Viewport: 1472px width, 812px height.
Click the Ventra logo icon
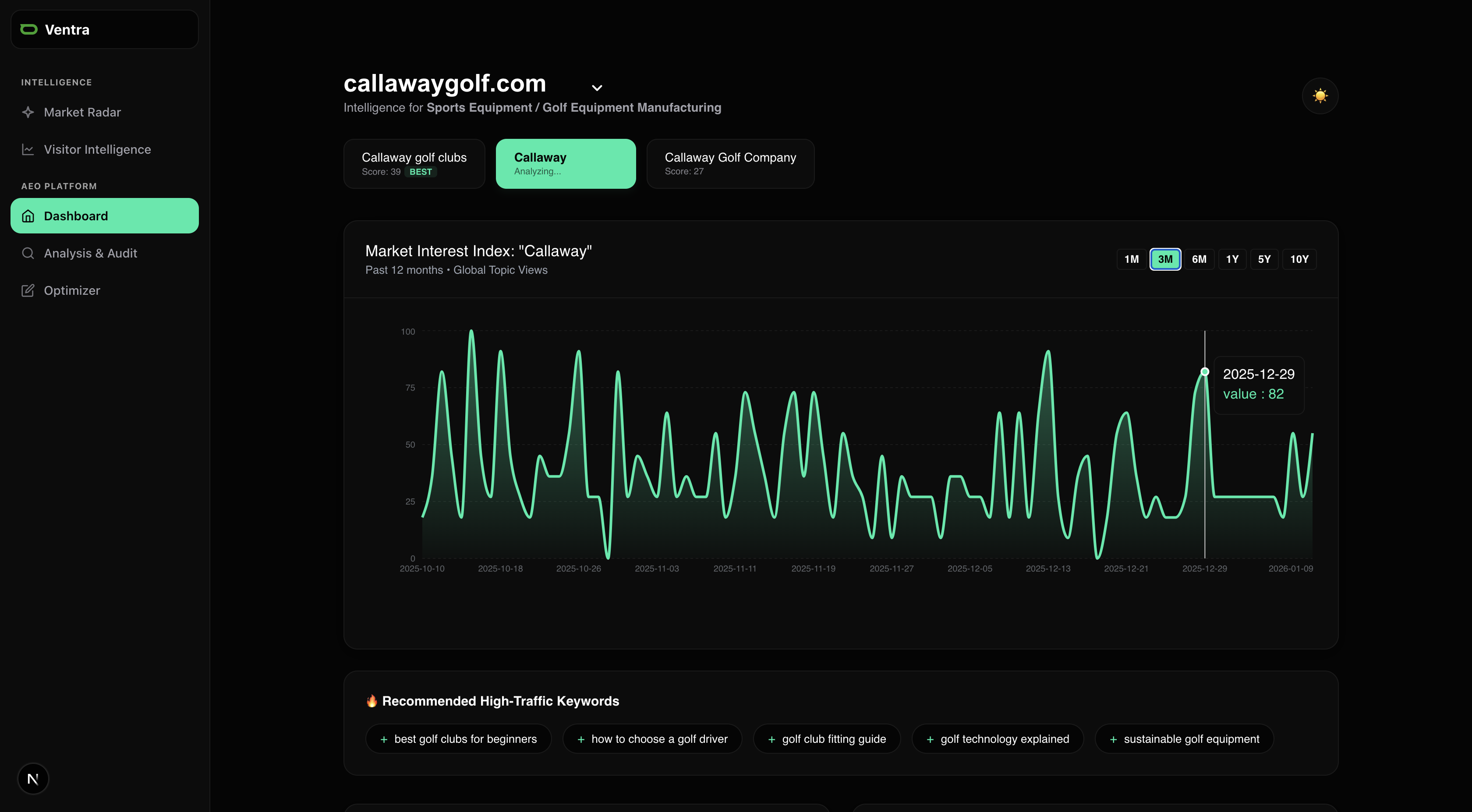tap(28, 29)
